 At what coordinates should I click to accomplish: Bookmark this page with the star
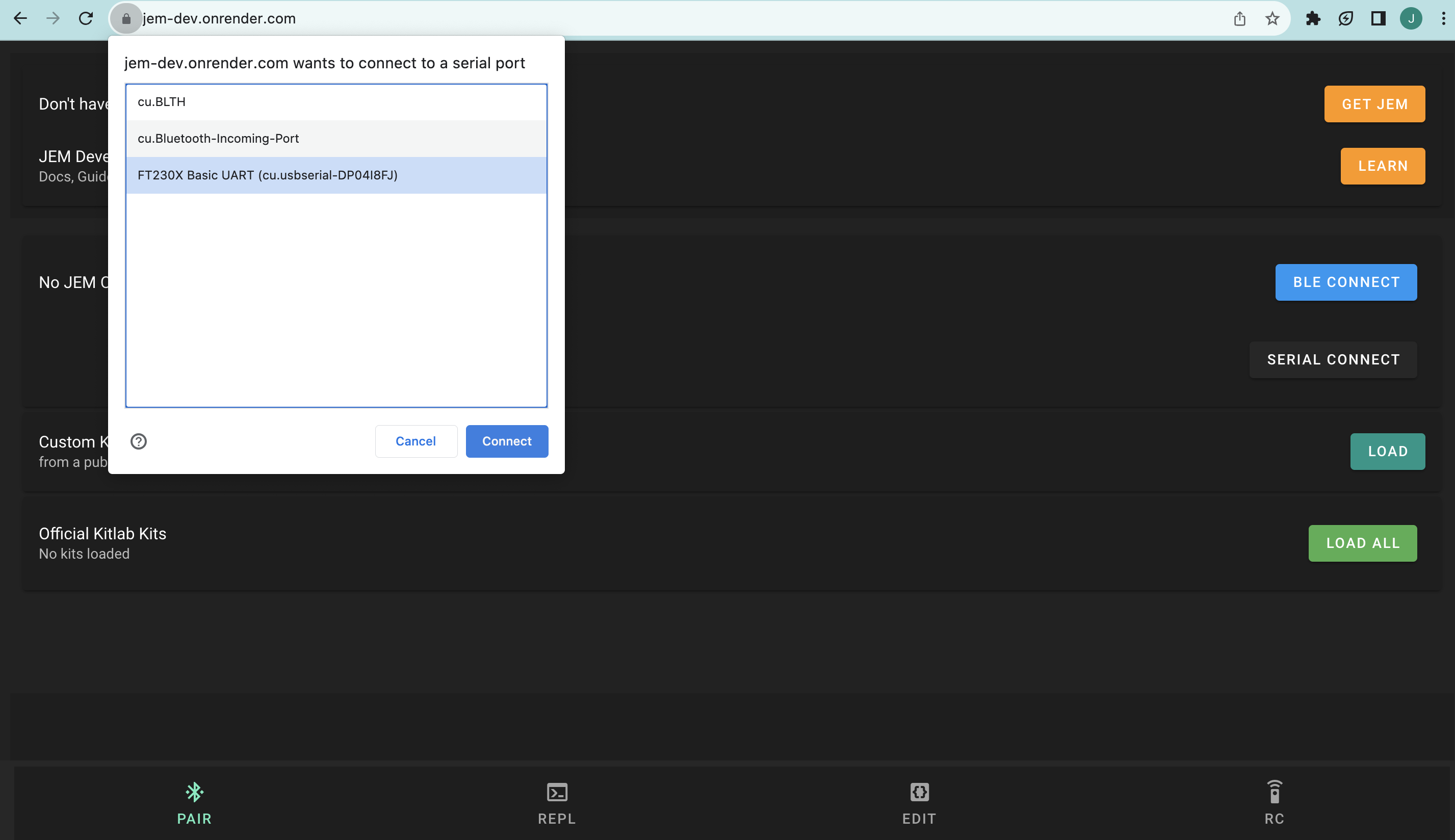pos(1272,18)
